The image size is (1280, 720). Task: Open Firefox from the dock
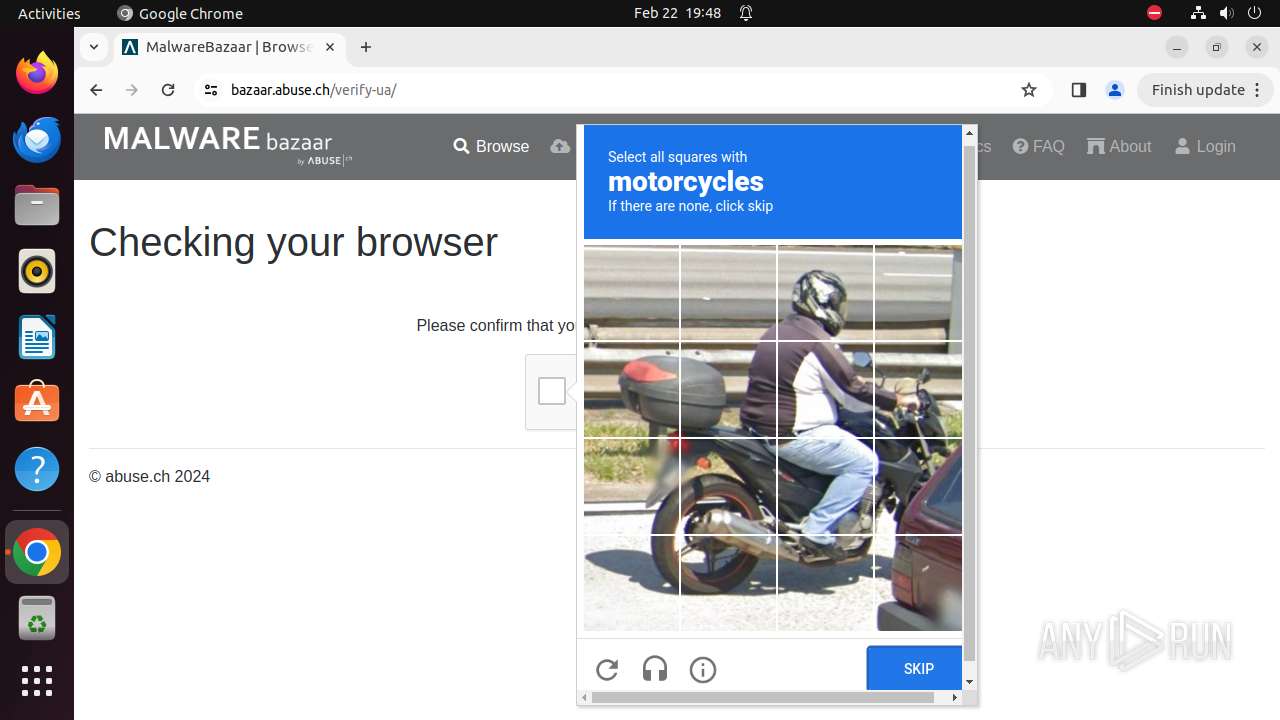(x=37, y=73)
